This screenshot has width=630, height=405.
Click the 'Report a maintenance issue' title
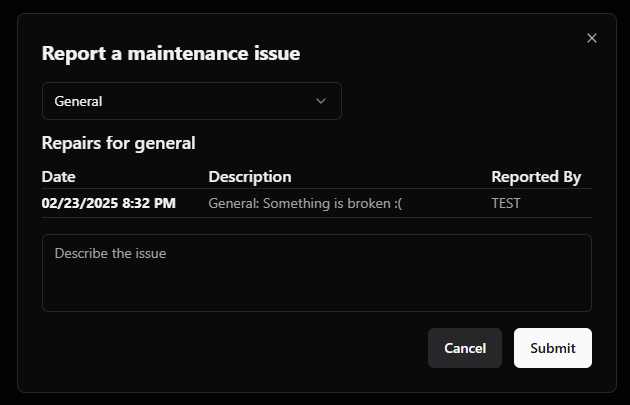pyautogui.click(x=171, y=53)
